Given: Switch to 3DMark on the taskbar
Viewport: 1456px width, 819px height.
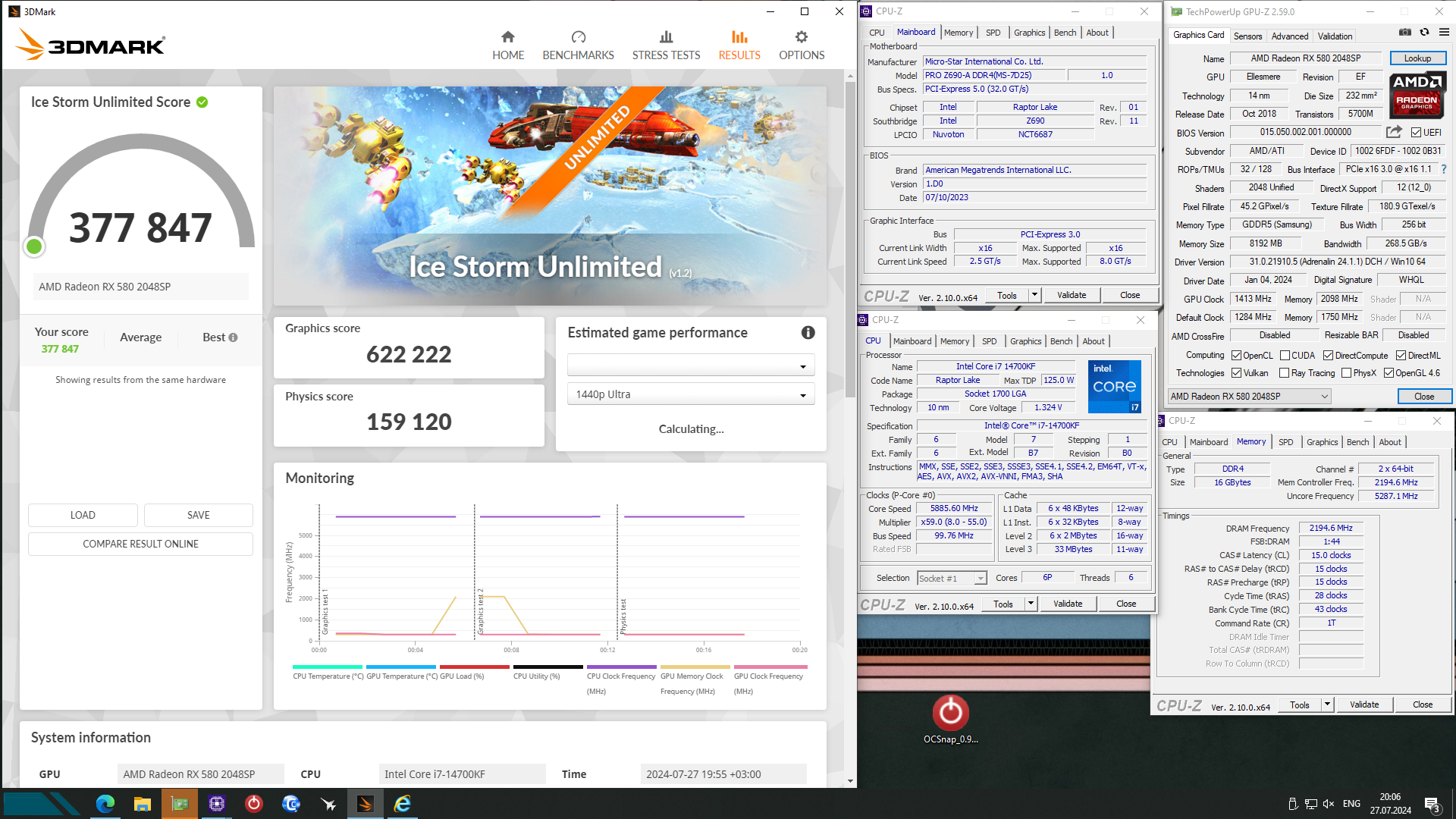Looking at the screenshot, I should (x=366, y=804).
